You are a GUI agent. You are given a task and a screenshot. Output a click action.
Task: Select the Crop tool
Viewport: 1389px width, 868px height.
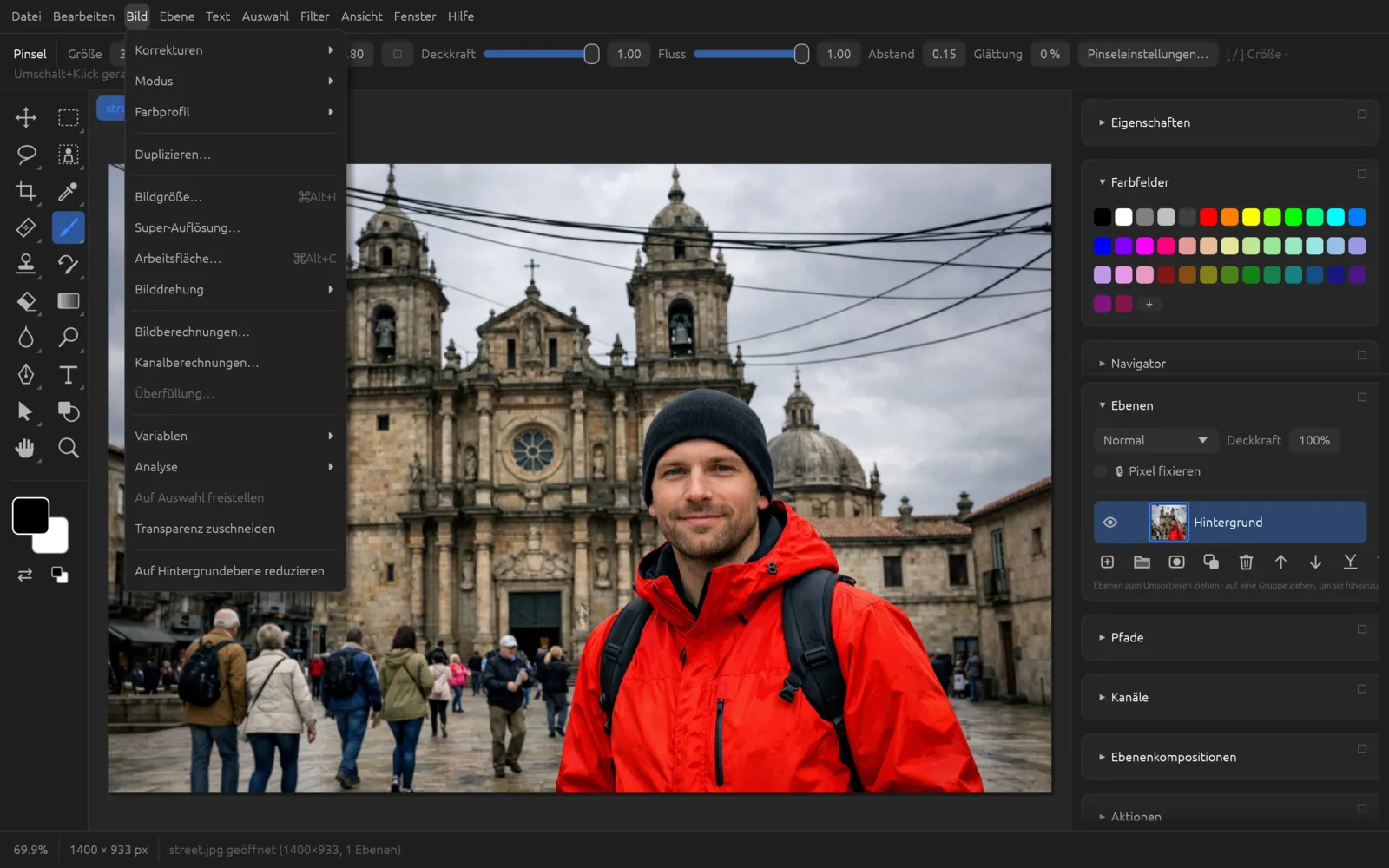coord(26,191)
